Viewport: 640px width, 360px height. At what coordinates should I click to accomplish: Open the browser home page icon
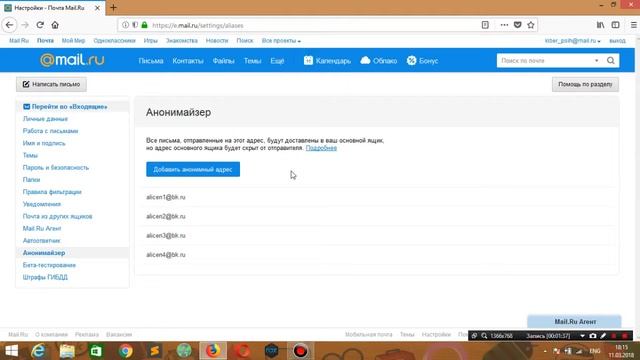point(55,25)
